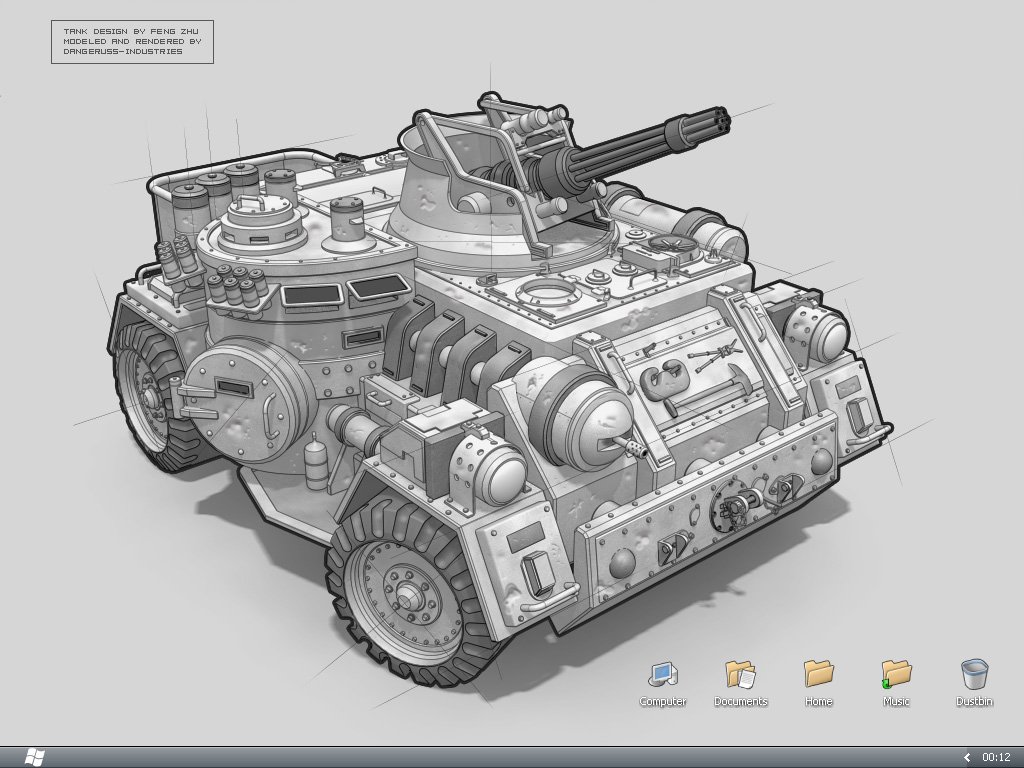Viewport: 1024px width, 768px height.
Task: Click the green badge on Music folder
Action: 886,683
